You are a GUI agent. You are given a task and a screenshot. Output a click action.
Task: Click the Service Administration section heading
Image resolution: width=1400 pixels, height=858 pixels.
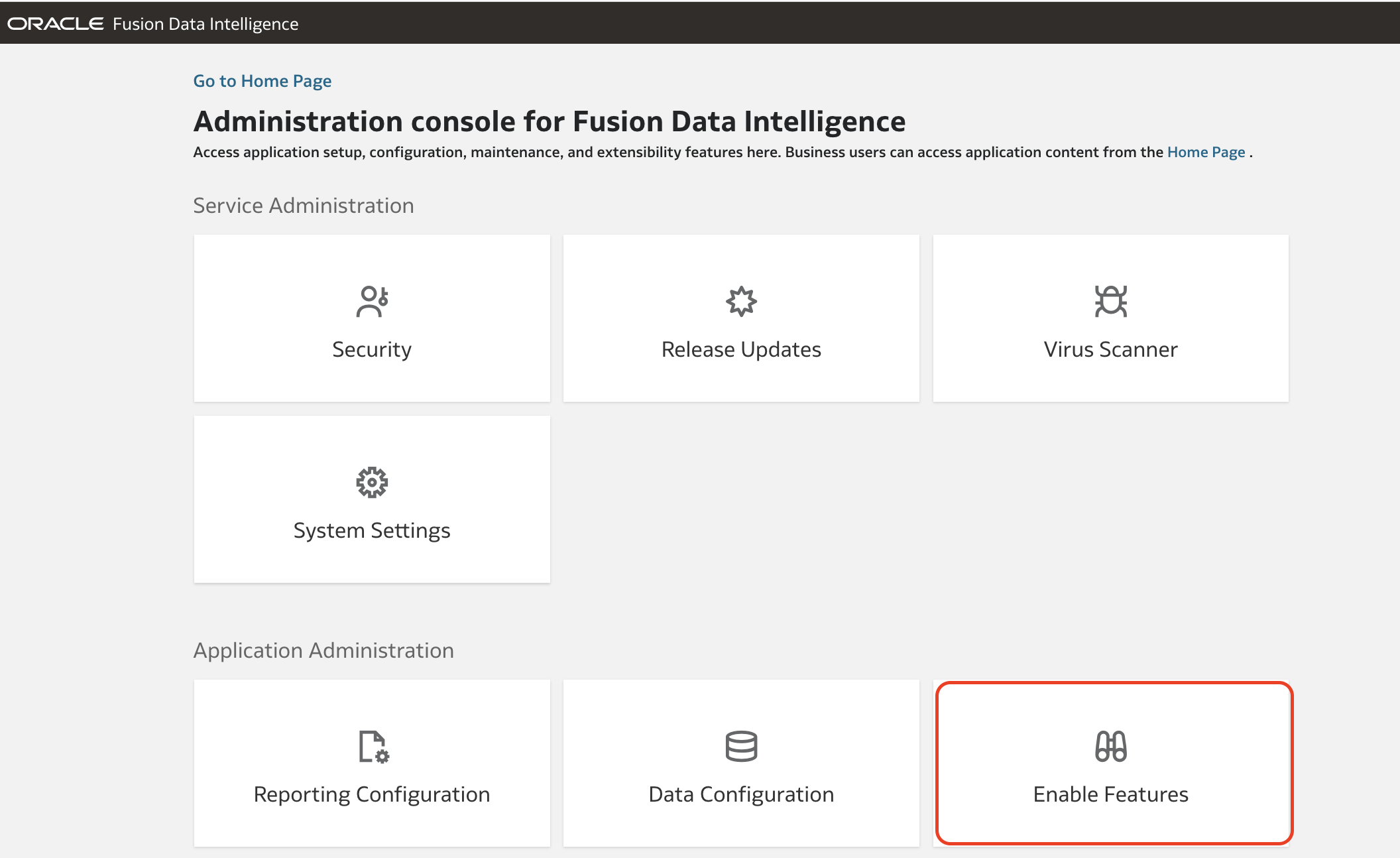coord(304,206)
